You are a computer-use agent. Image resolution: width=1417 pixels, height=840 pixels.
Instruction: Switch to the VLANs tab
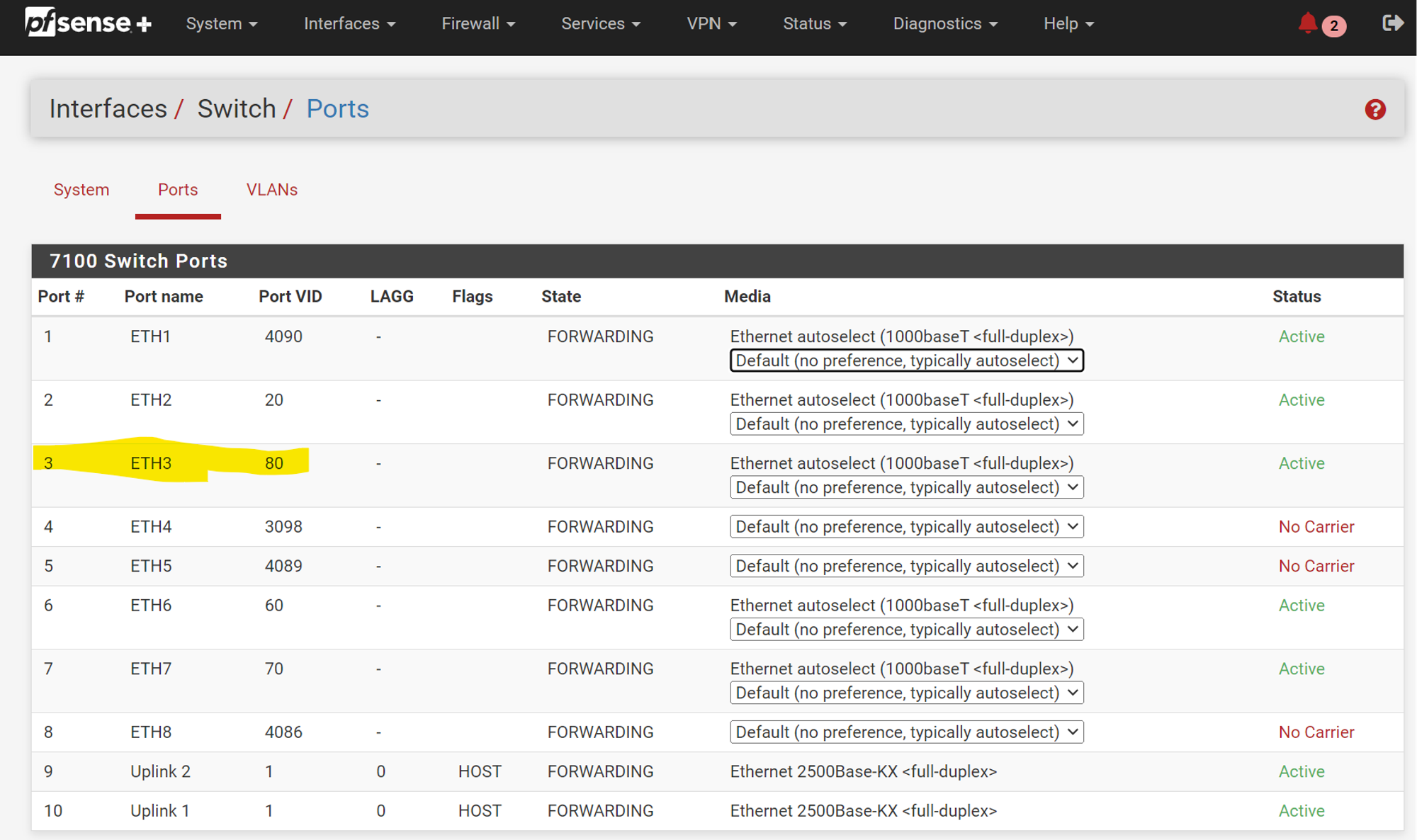click(x=271, y=190)
